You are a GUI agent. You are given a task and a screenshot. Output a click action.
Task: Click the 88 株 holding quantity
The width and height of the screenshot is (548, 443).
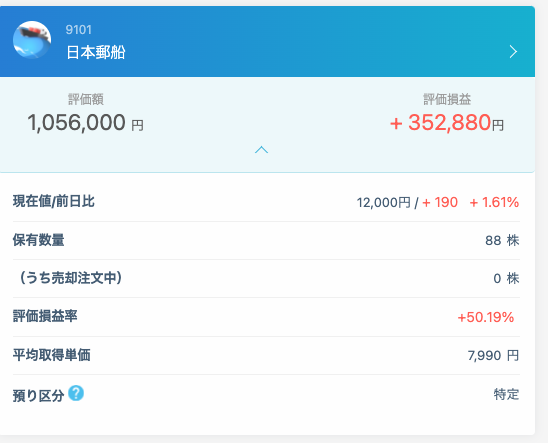(502, 240)
